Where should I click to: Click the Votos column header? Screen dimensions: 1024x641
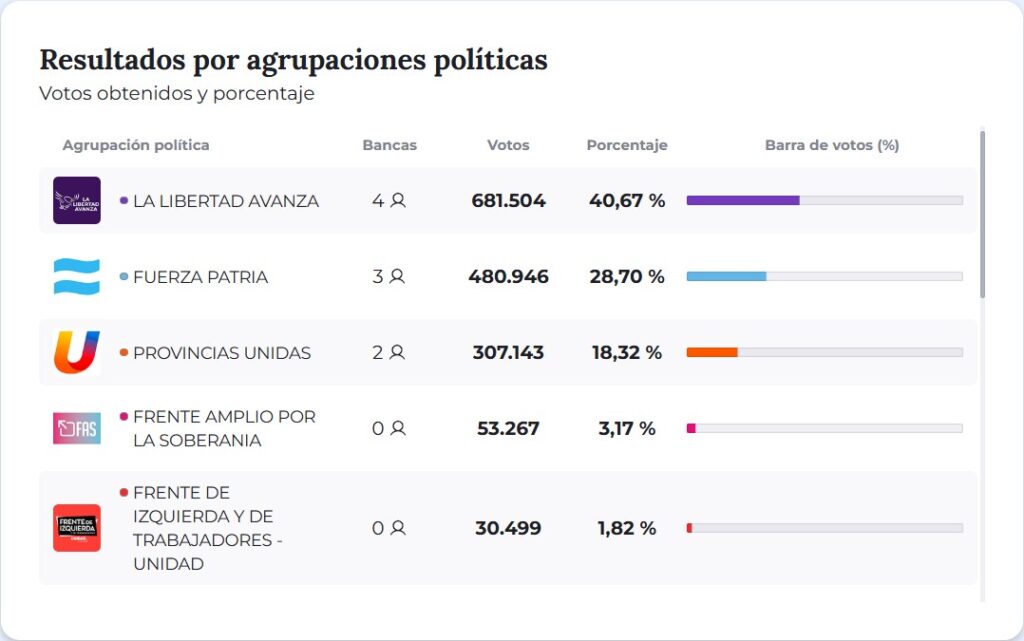[x=508, y=145]
